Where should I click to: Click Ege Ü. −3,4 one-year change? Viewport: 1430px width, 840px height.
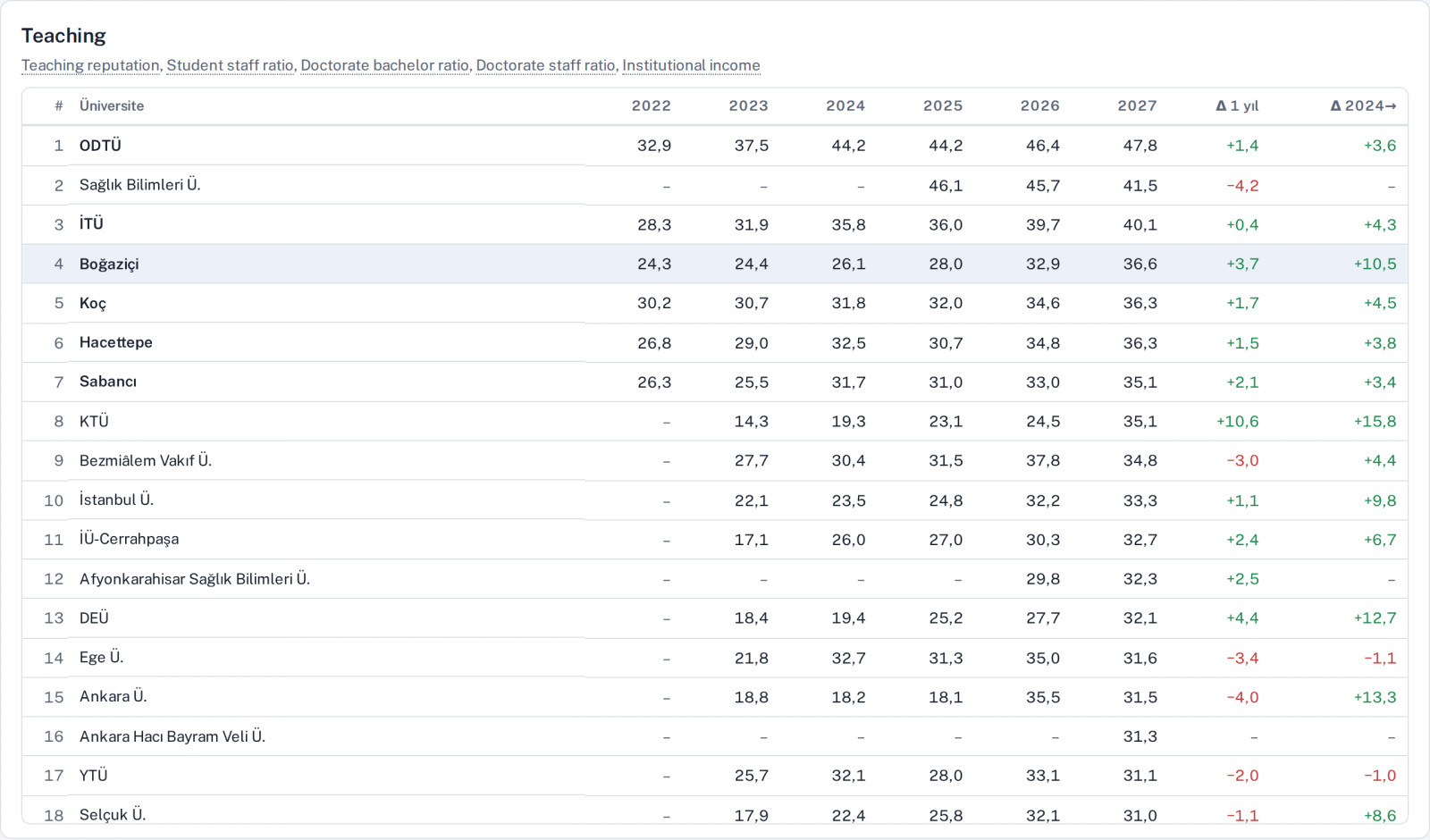[x=1242, y=659]
